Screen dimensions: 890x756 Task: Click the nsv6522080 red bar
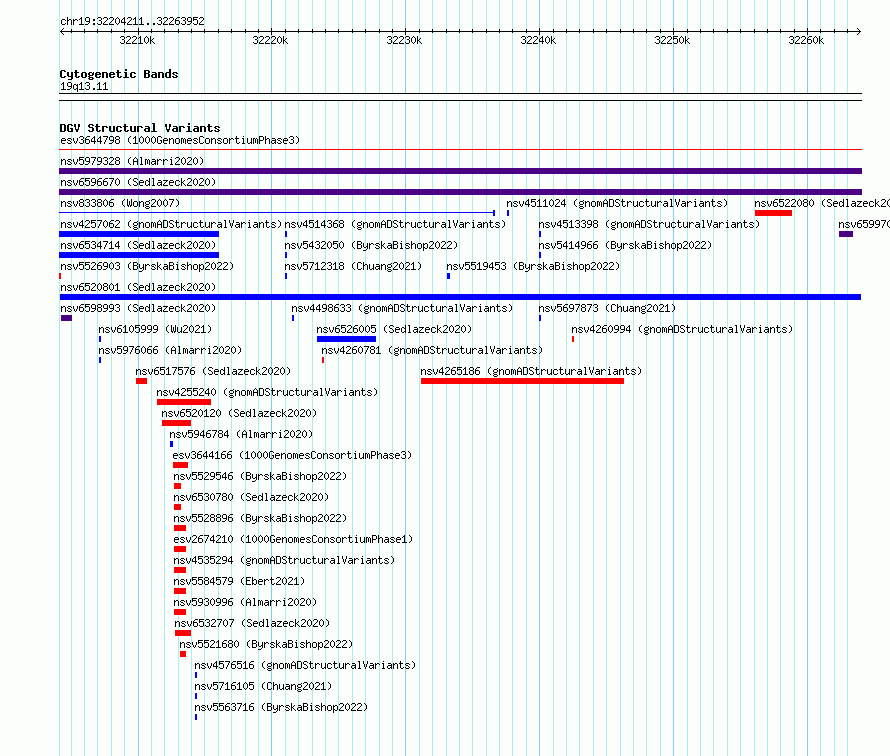[773, 213]
